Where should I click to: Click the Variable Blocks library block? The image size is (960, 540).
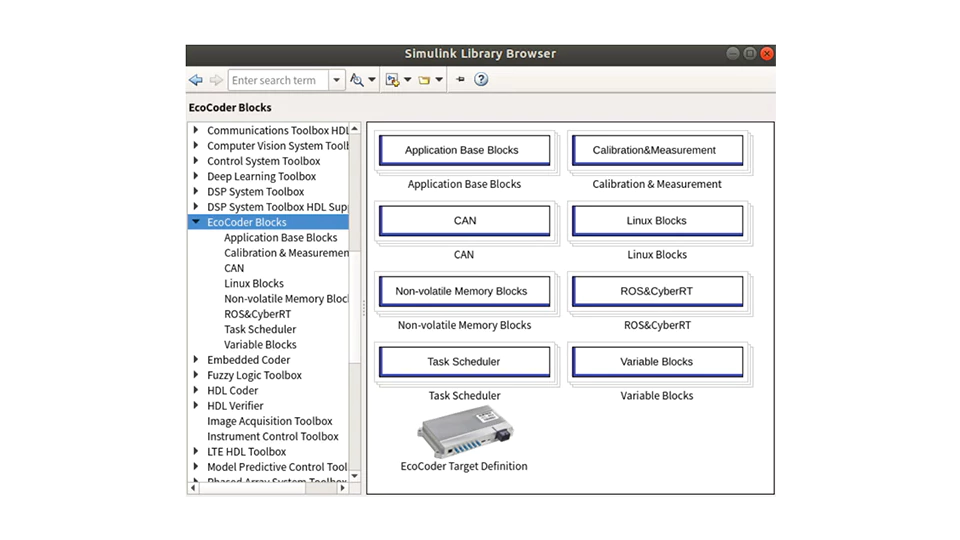[658, 362]
